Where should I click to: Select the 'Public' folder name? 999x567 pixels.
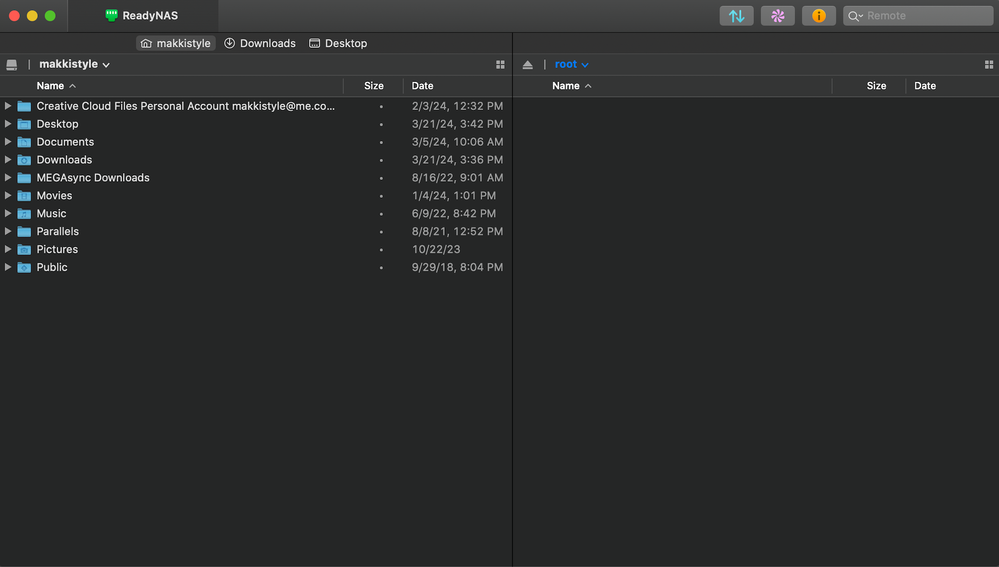52,267
